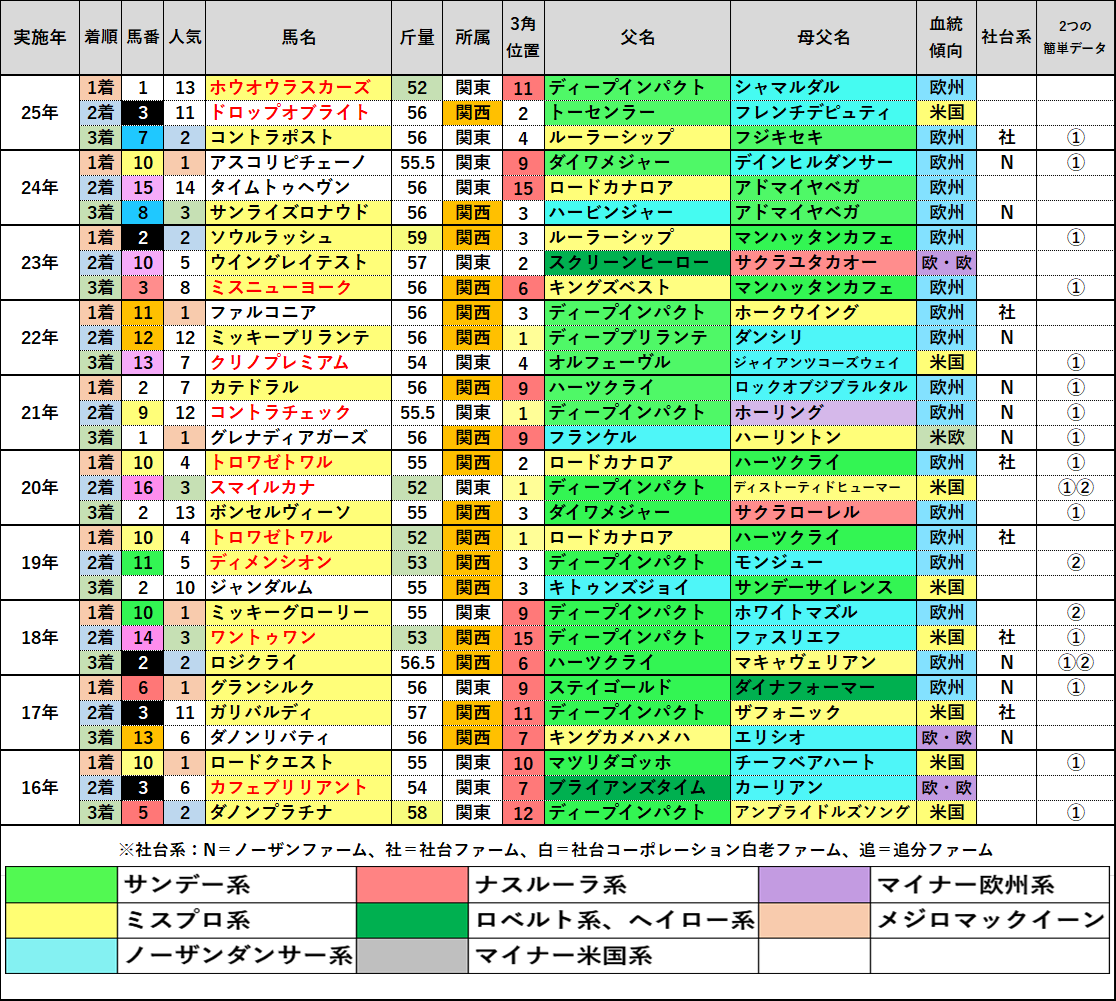Screen dimensions: 1116x1001
Task: Select the dark green ロベルト系 legend swatch
Action: click(x=413, y=921)
